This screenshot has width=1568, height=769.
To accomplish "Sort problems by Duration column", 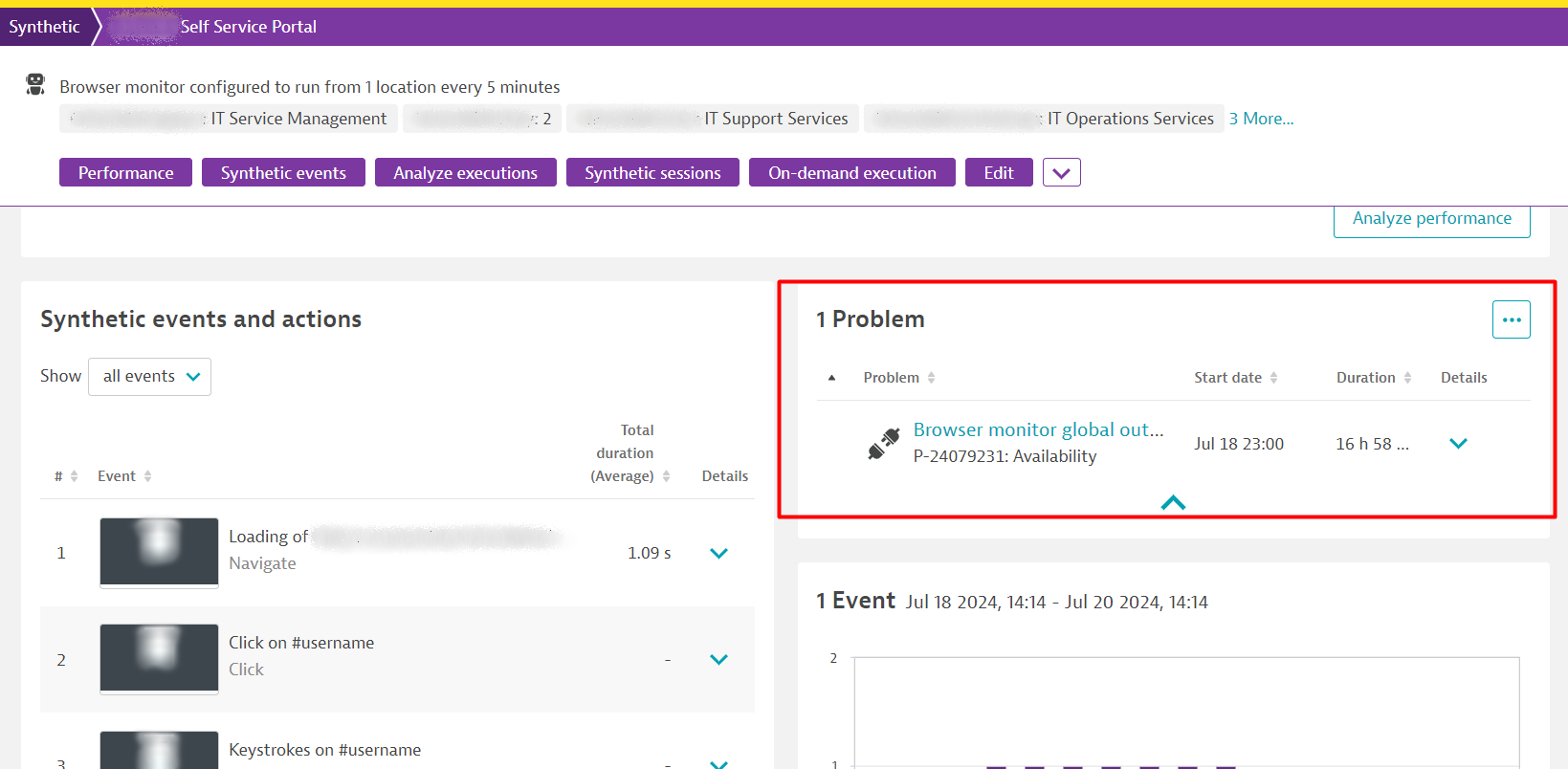I will point(1373,378).
